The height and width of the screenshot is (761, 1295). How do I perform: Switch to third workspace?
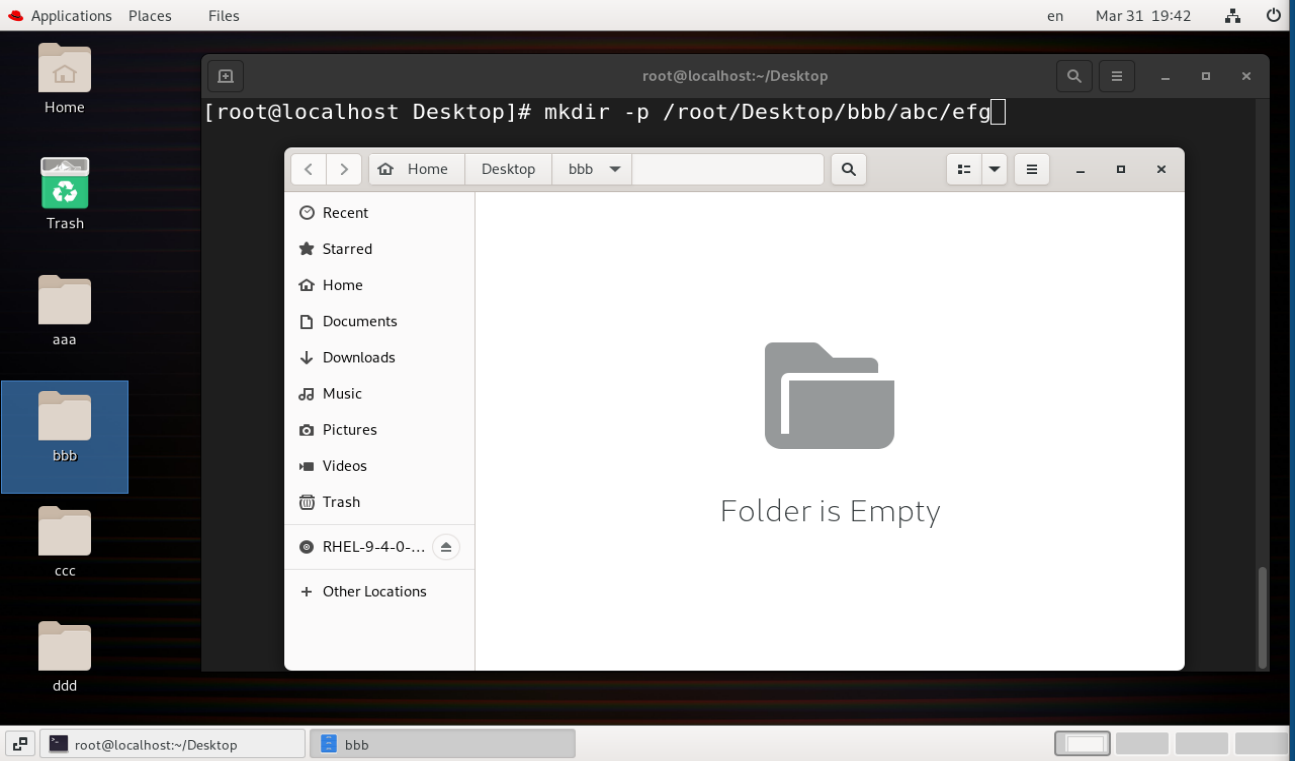click(x=1201, y=744)
